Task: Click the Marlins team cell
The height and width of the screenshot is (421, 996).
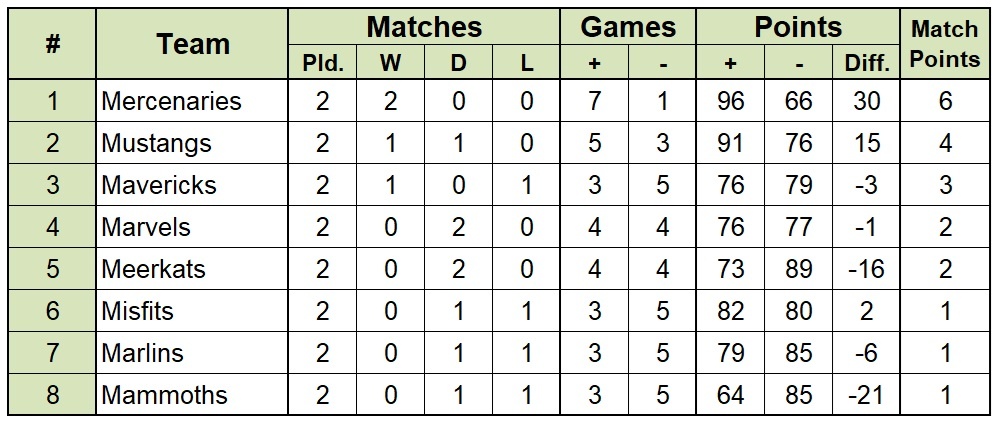Action: point(192,352)
